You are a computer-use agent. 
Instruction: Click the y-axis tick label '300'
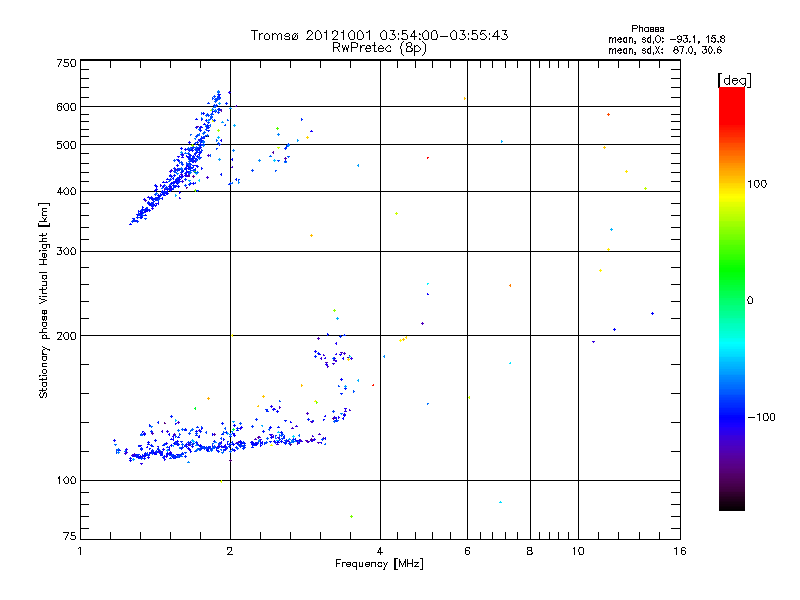coord(66,252)
